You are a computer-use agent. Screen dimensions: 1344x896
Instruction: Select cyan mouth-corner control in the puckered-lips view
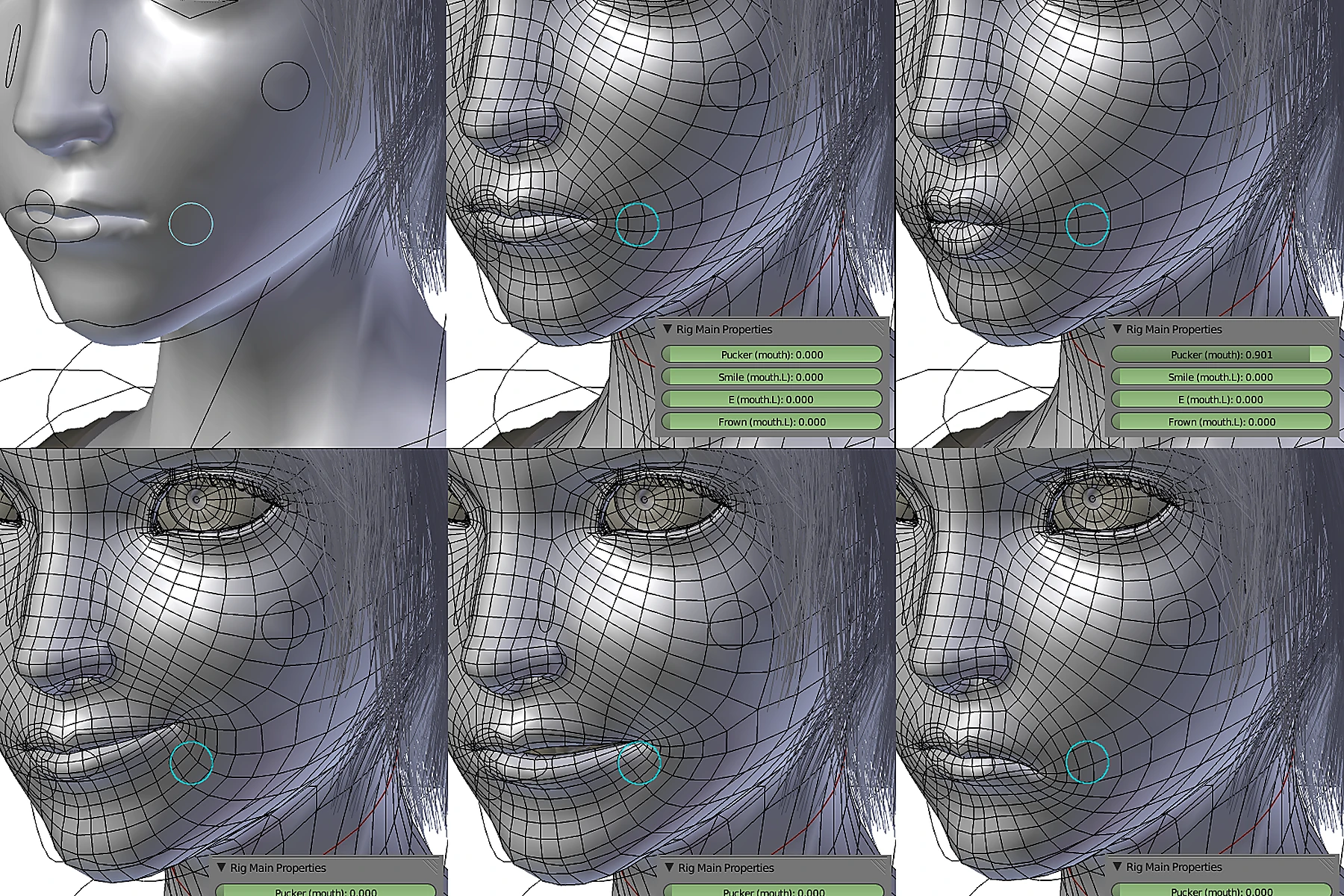1087,223
